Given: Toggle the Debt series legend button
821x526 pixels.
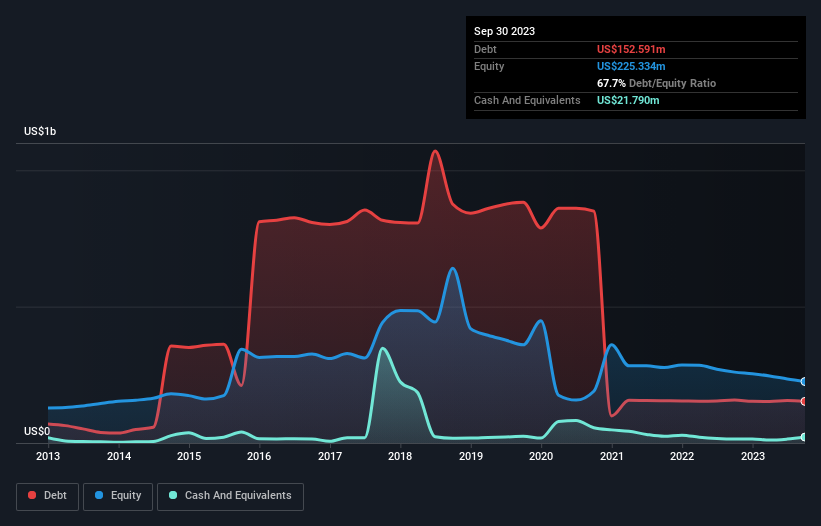Looking at the screenshot, I should (x=48, y=496).
